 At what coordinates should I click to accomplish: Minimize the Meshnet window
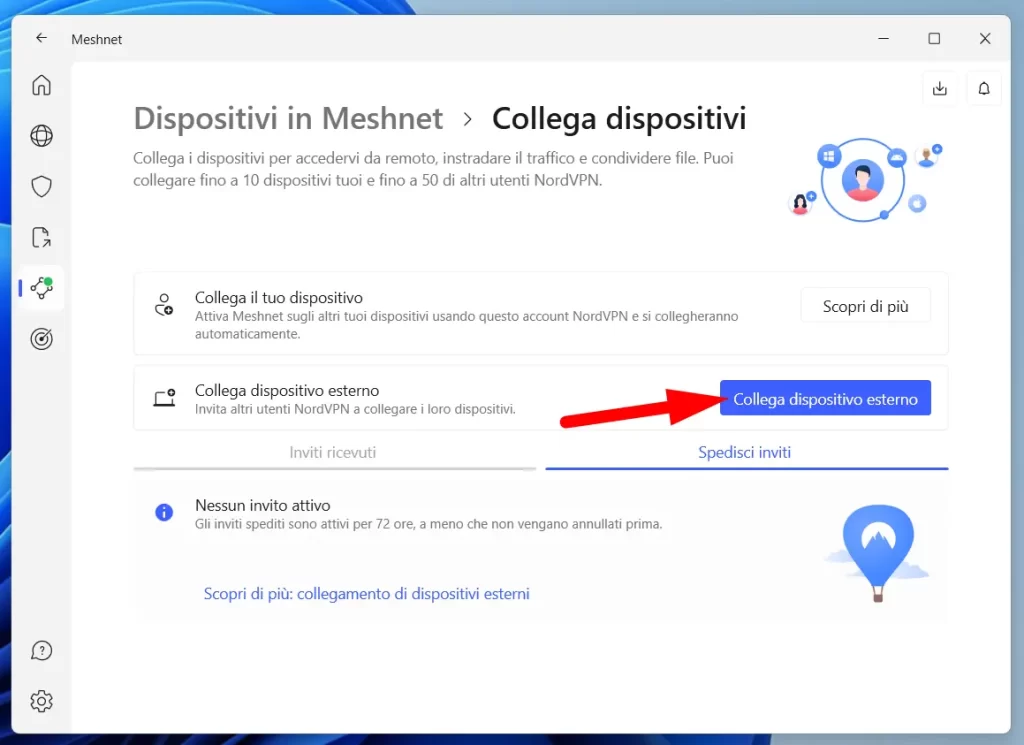(884, 39)
